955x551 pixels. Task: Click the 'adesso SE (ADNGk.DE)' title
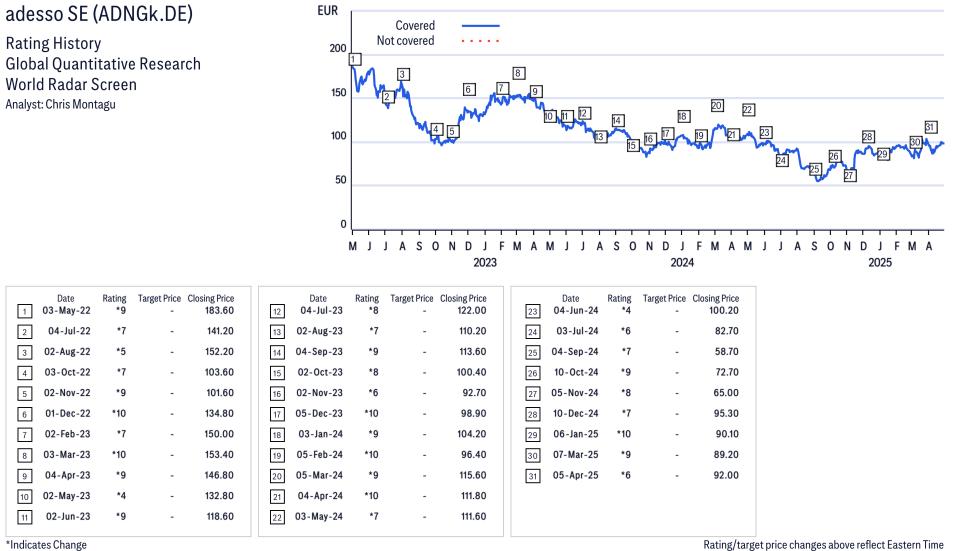tap(99, 13)
